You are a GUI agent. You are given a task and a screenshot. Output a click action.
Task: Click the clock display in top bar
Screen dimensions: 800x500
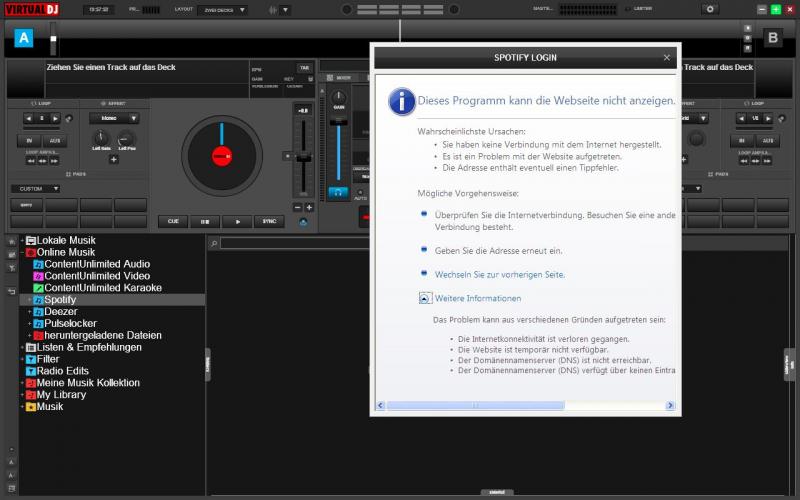tap(98, 10)
